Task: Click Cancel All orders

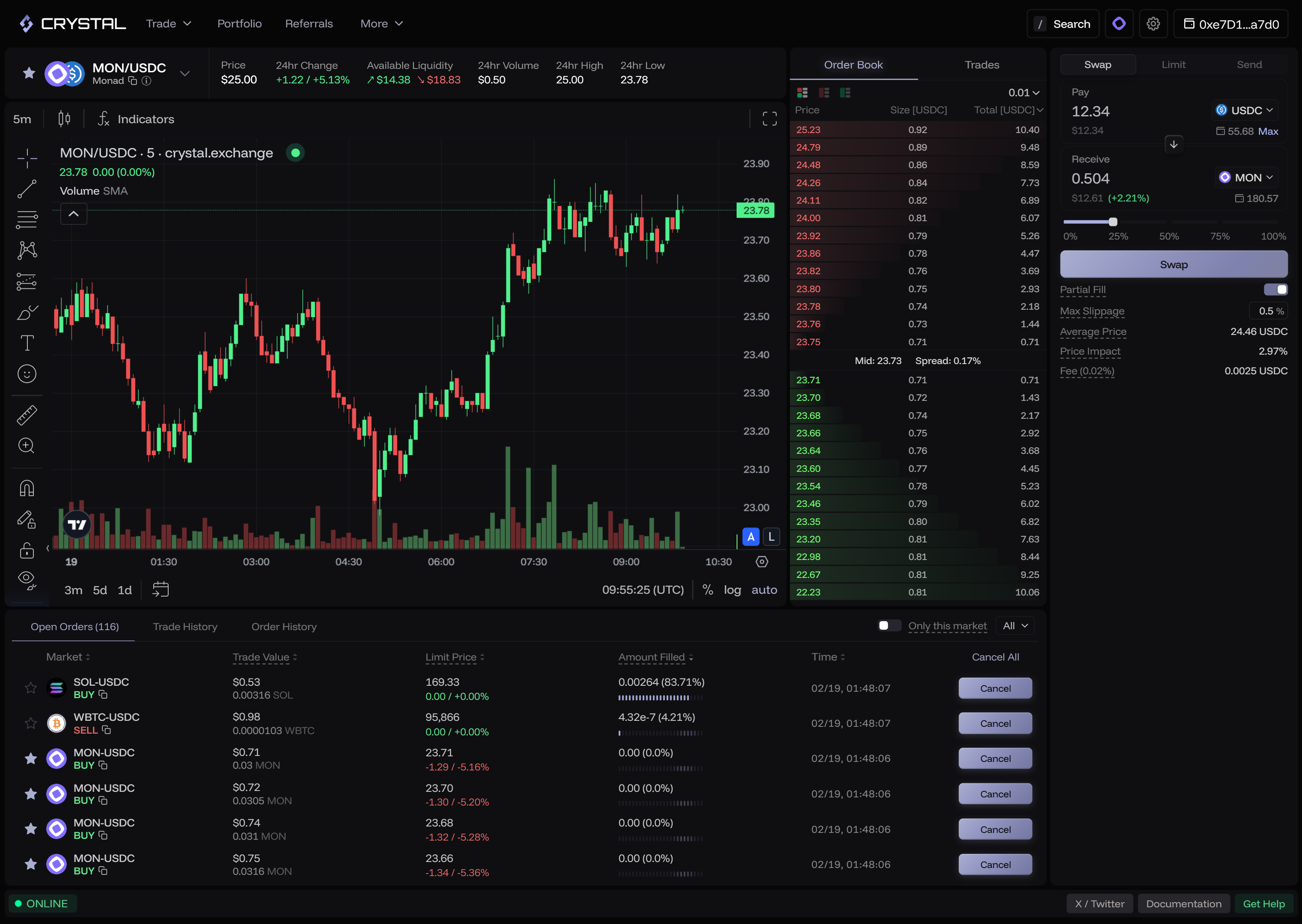Action: (995, 657)
